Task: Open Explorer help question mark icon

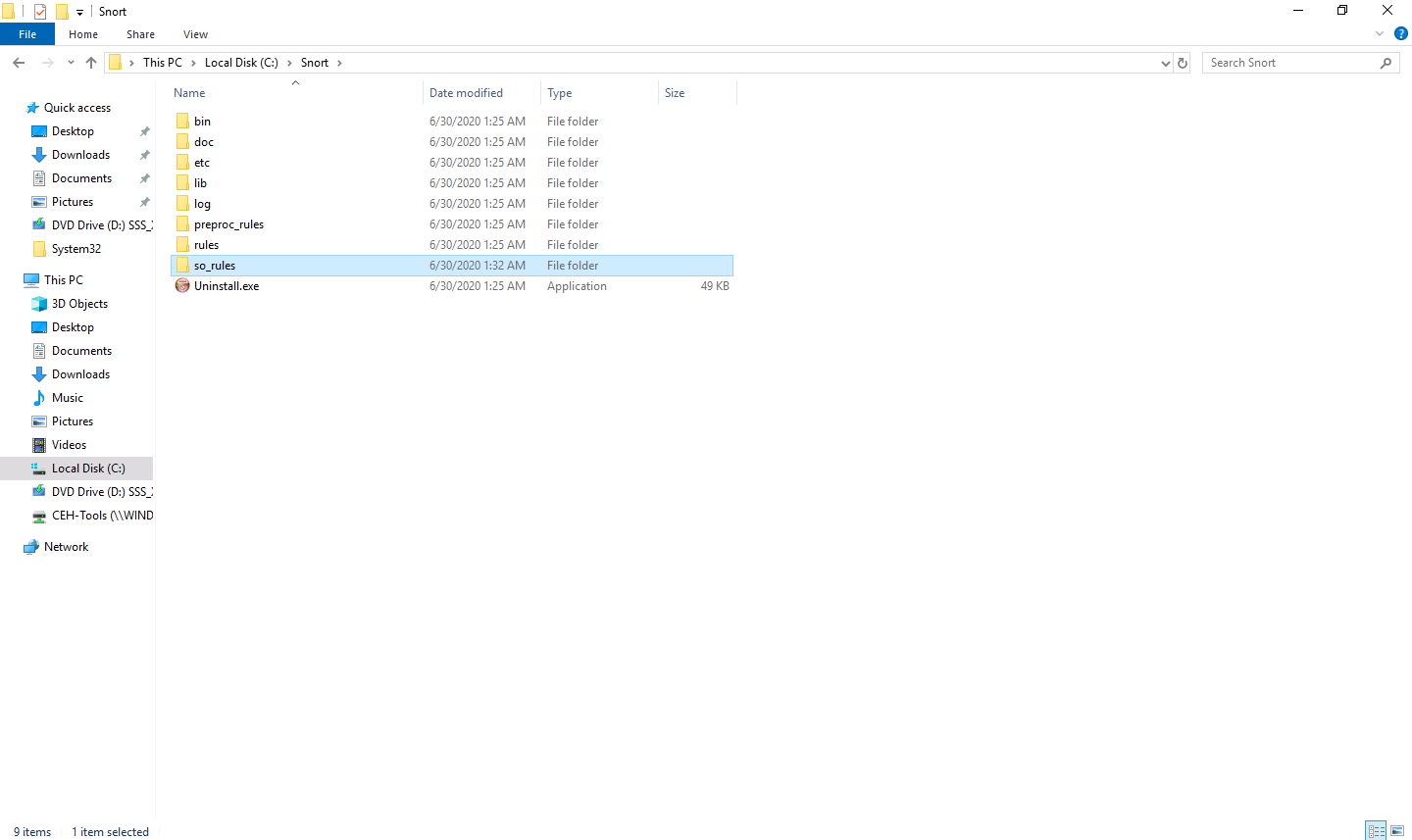Action: tap(1401, 33)
